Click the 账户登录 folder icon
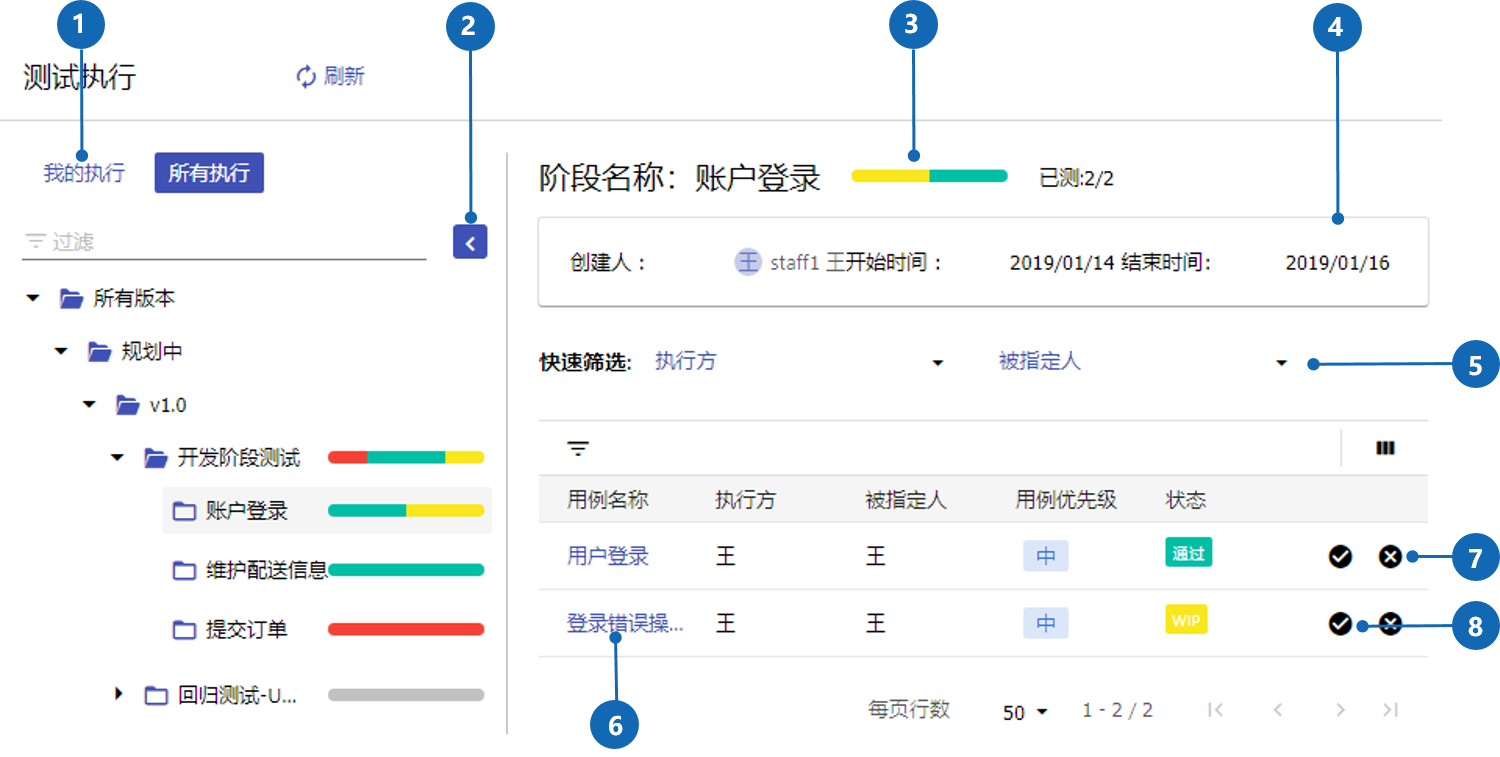 coord(183,511)
